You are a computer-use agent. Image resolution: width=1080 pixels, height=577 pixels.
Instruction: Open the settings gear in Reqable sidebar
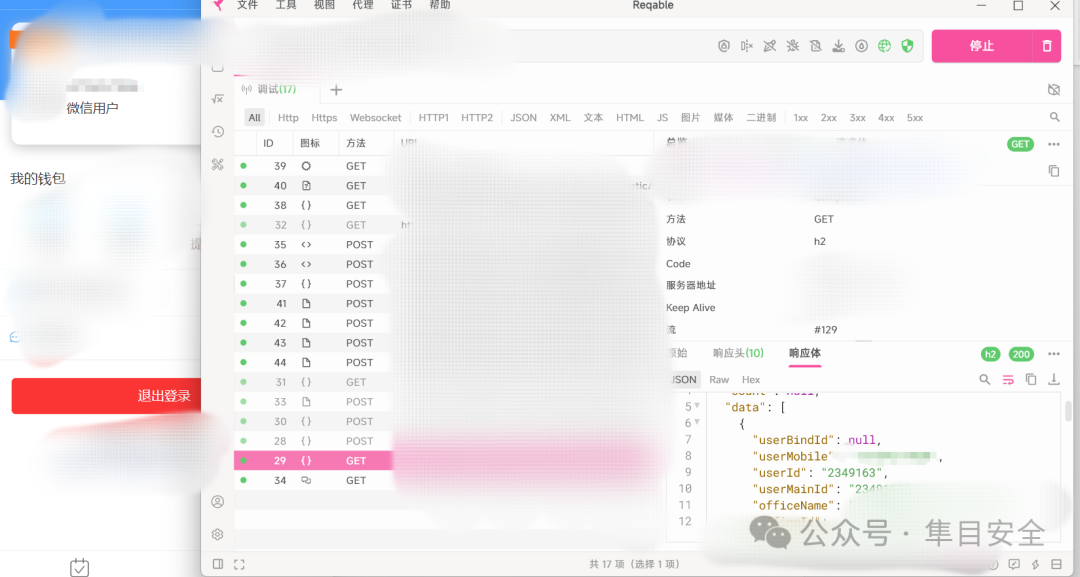click(x=218, y=534)
